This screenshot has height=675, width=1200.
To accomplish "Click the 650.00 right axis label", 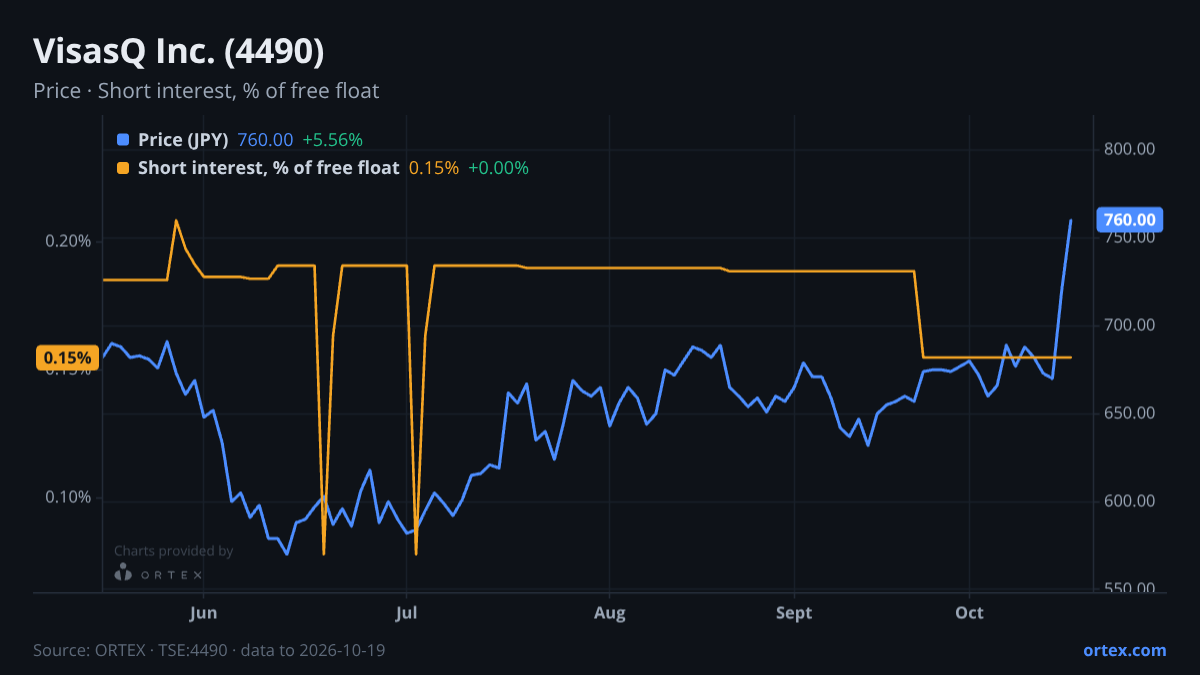I will tap(1130, 413).
